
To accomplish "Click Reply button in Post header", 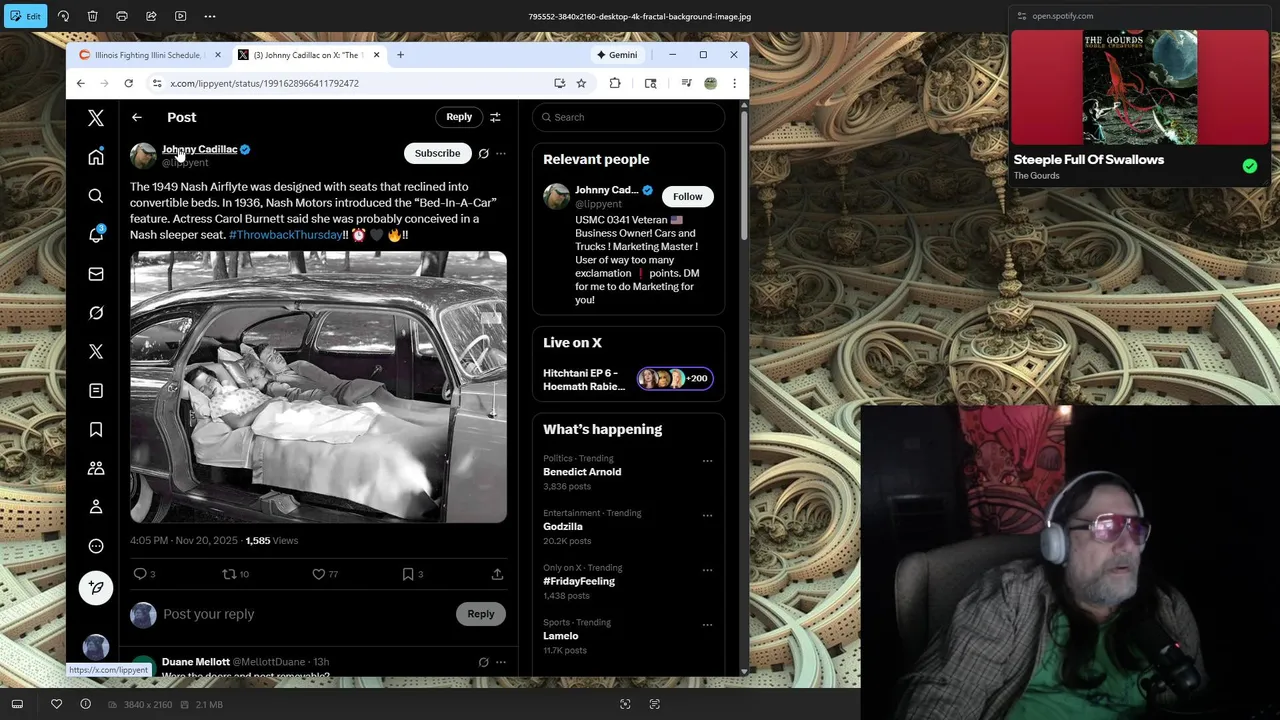I will click(x=459, y=117).
